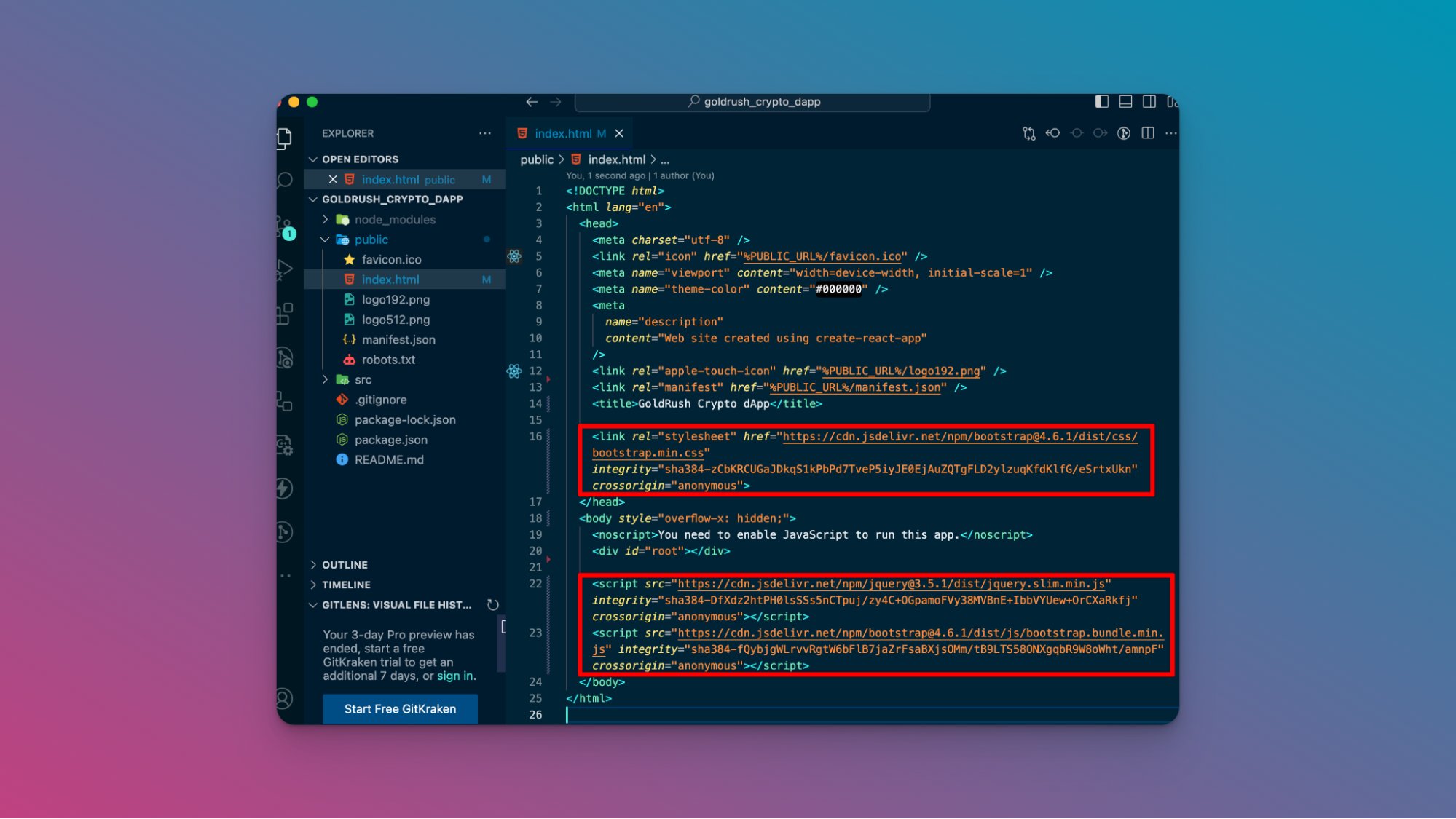Open the Run and Debug view
This screenshot has height=819, width=1456.
point(285,270)
